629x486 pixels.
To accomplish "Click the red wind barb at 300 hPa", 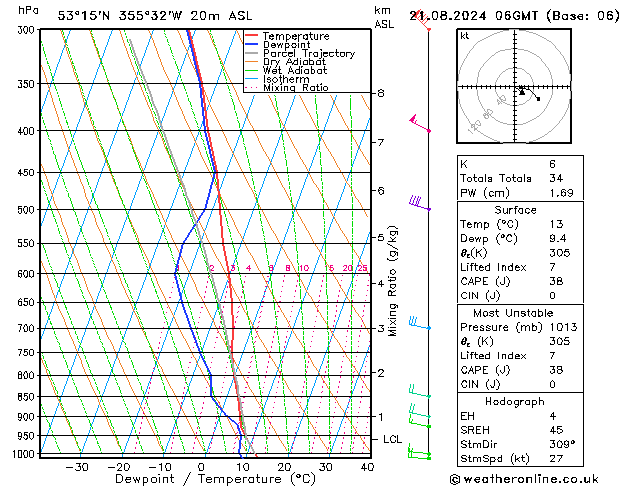I will [426, 25].
